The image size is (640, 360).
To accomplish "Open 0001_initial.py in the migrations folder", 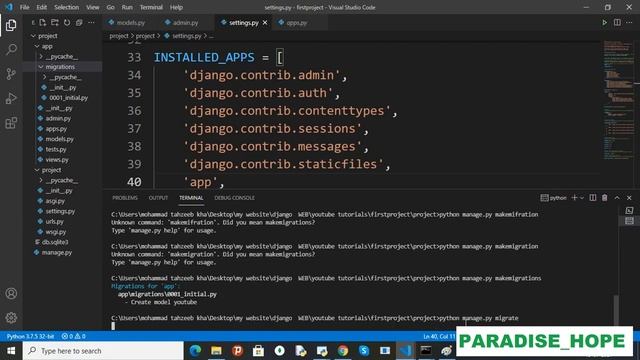I will (69, 98).
